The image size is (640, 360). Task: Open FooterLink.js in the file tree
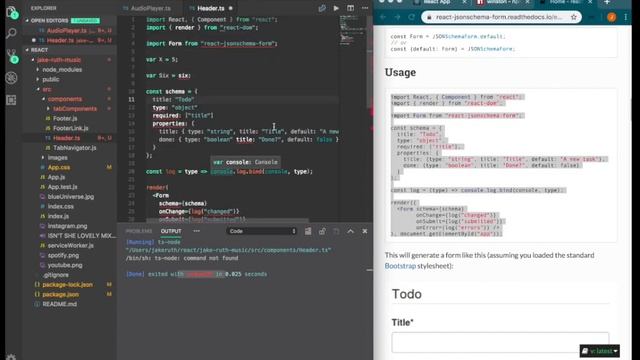[70, 128]
